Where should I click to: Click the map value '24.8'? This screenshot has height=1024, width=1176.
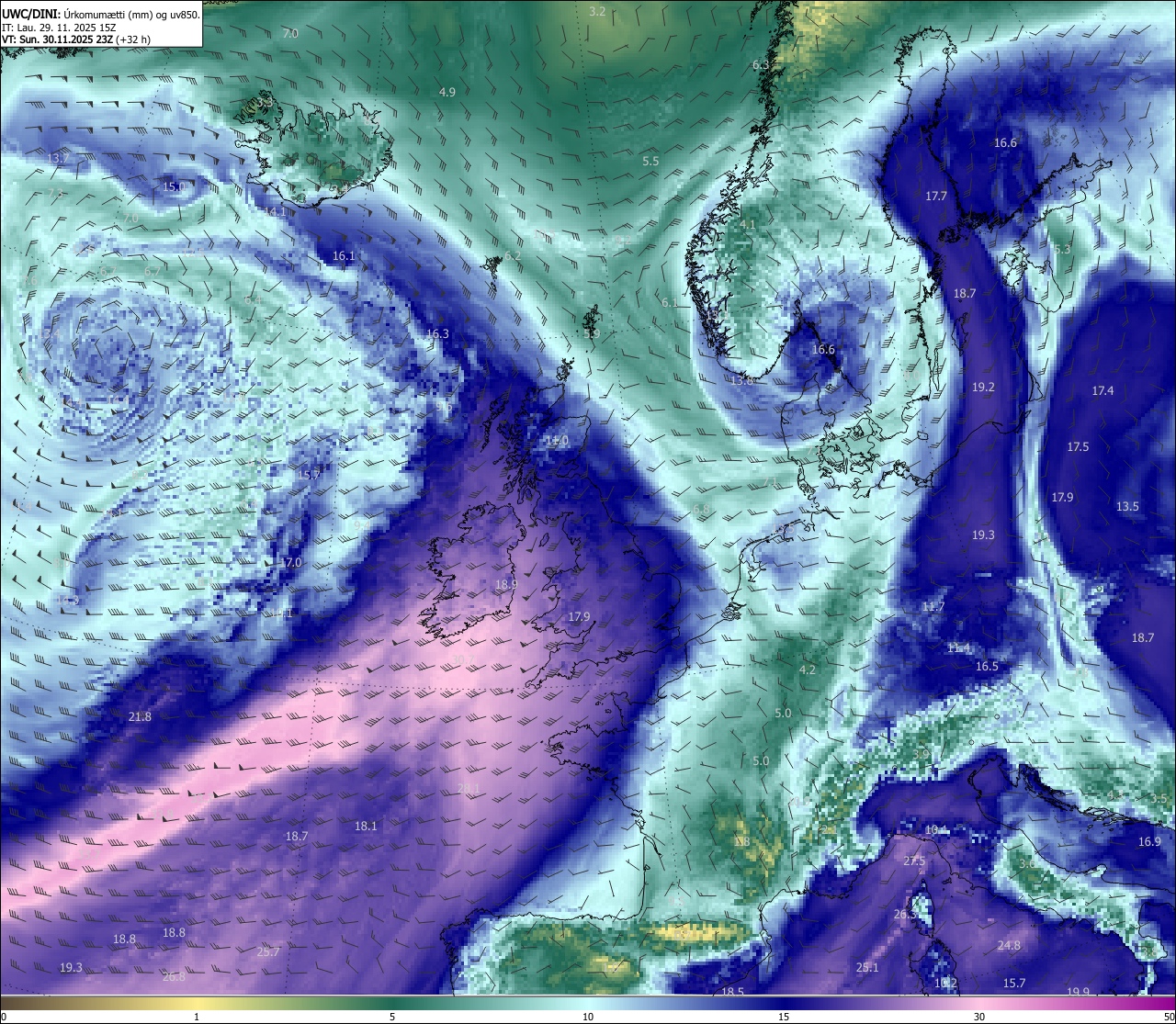[1009, 945]
